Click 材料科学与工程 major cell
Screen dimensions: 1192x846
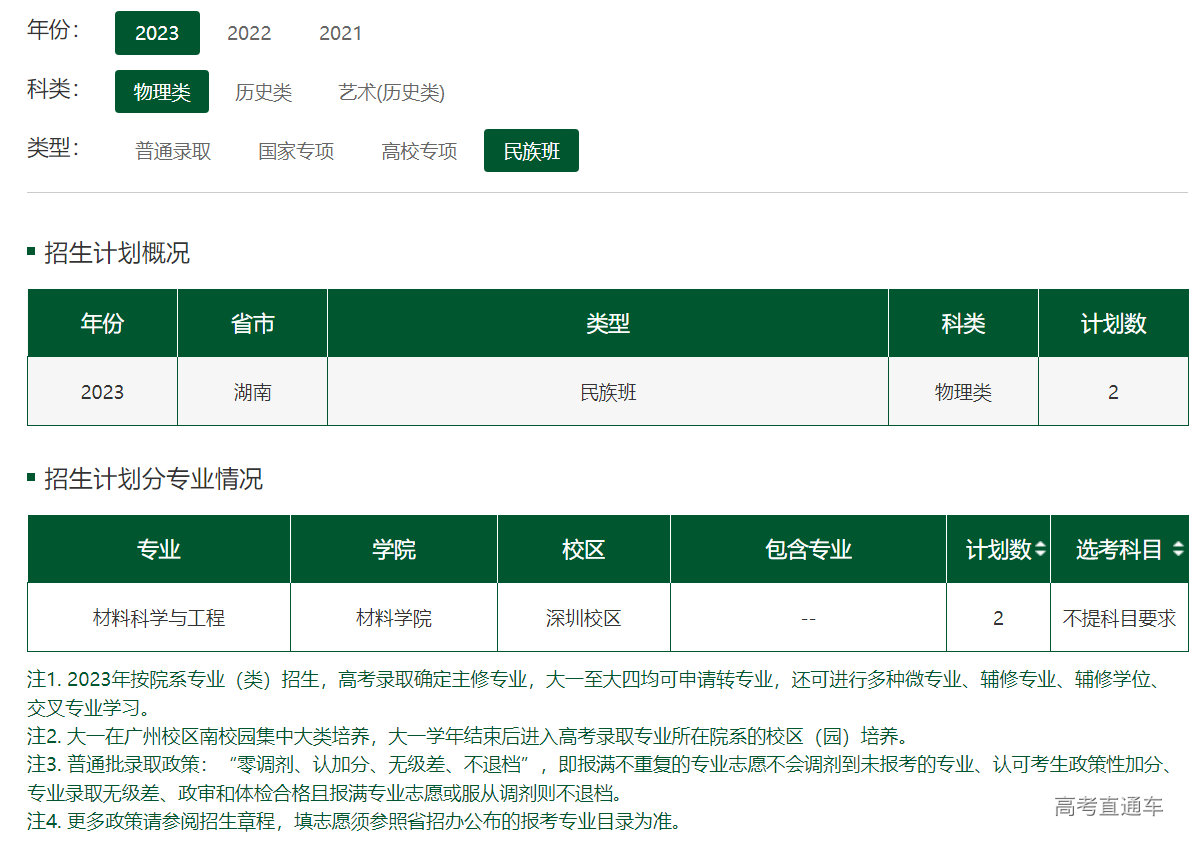[158, 618]
